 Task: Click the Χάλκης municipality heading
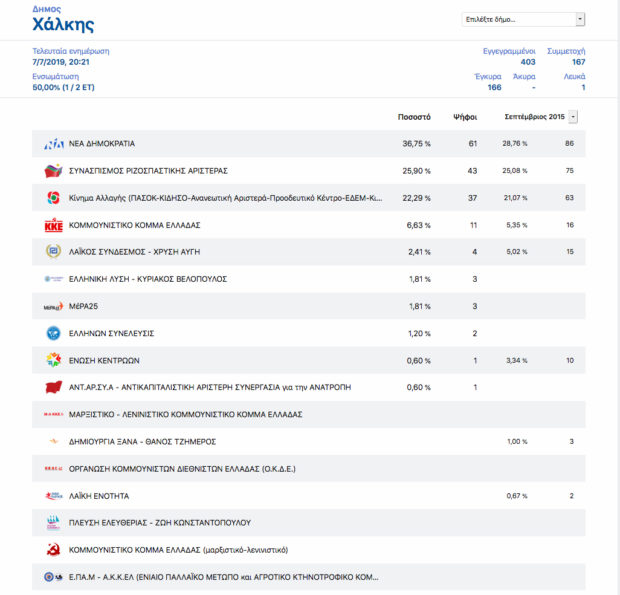click(x=63, y=25)
